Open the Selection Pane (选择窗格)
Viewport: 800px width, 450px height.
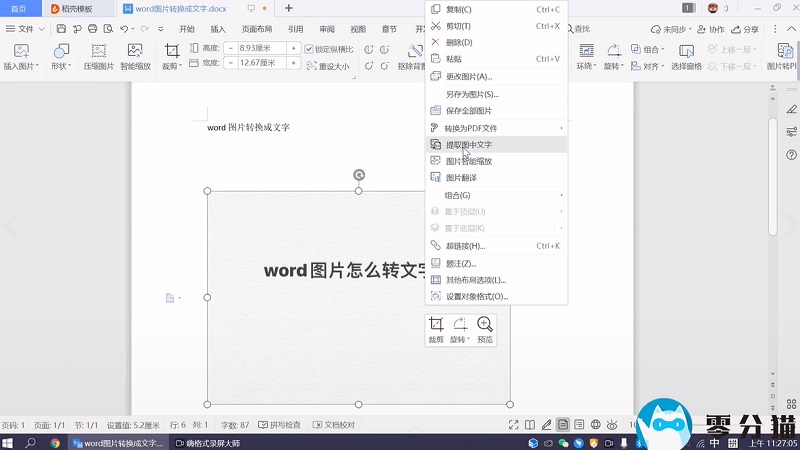click(686, 57)
